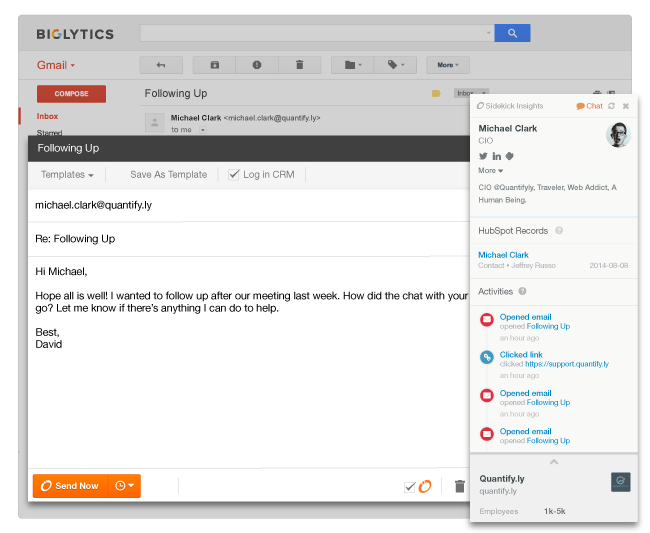Report spam using the exclamation icon
Screen dimensions: 650x533
point(257,65)
